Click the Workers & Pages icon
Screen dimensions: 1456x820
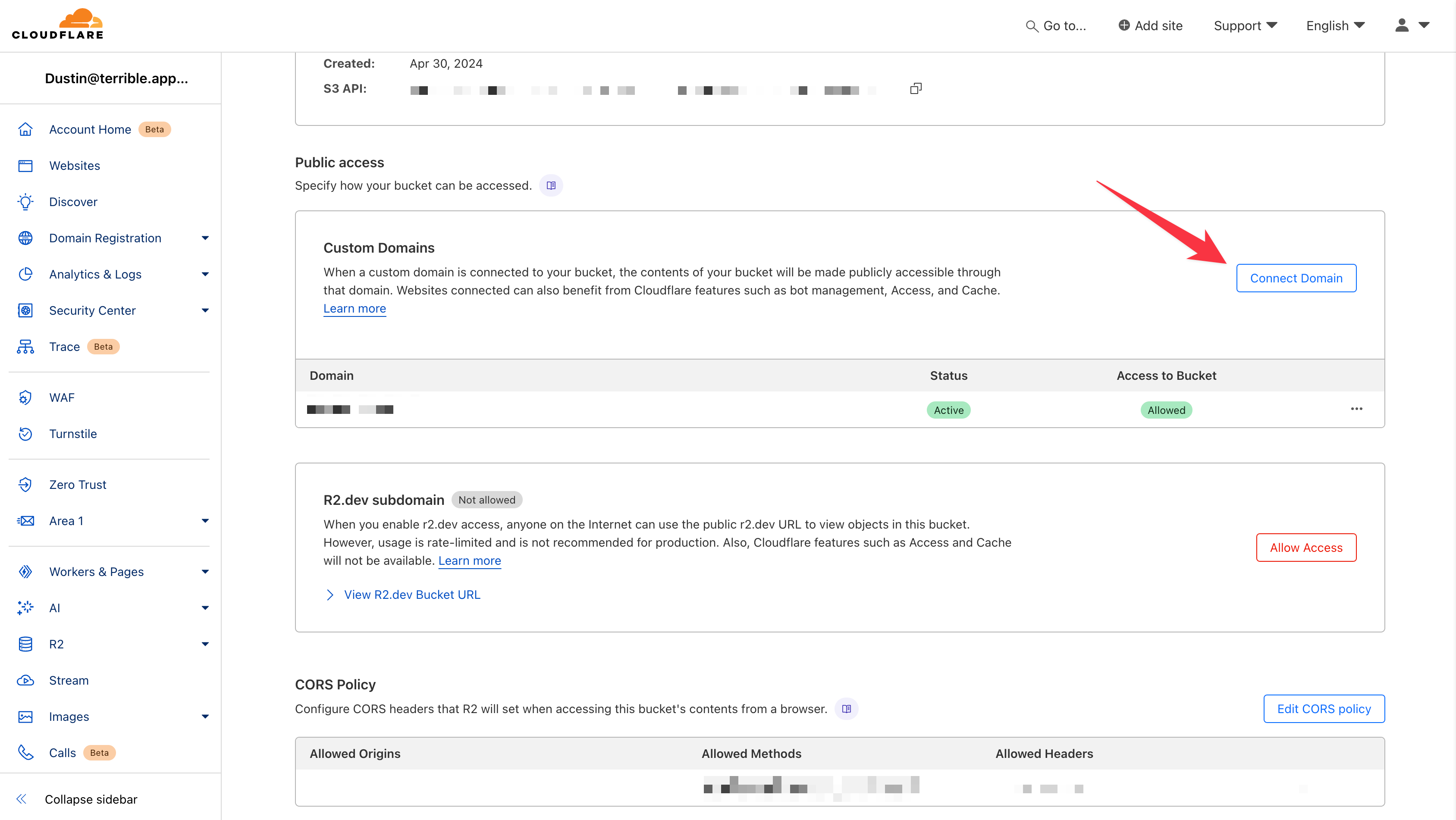[25, 571]
